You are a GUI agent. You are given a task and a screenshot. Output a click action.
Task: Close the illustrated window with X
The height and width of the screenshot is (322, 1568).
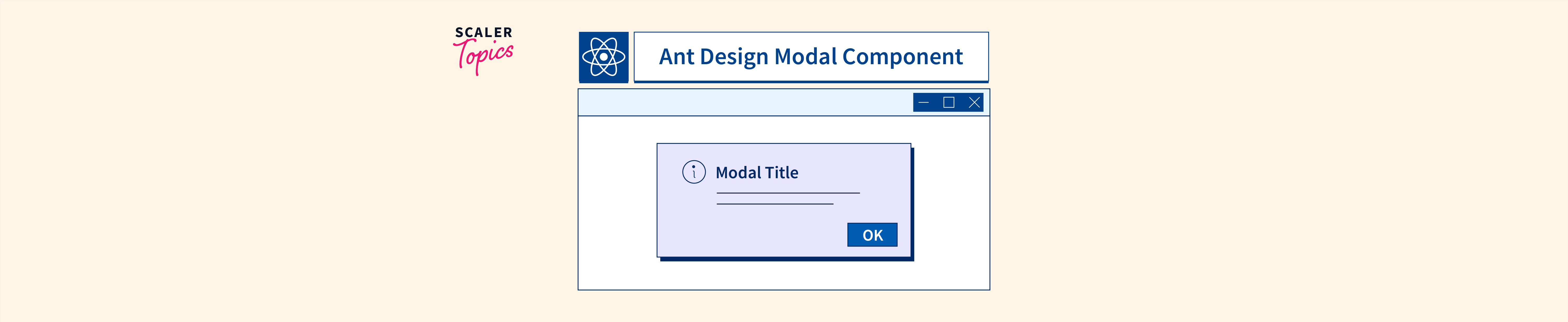coord(974,103)
